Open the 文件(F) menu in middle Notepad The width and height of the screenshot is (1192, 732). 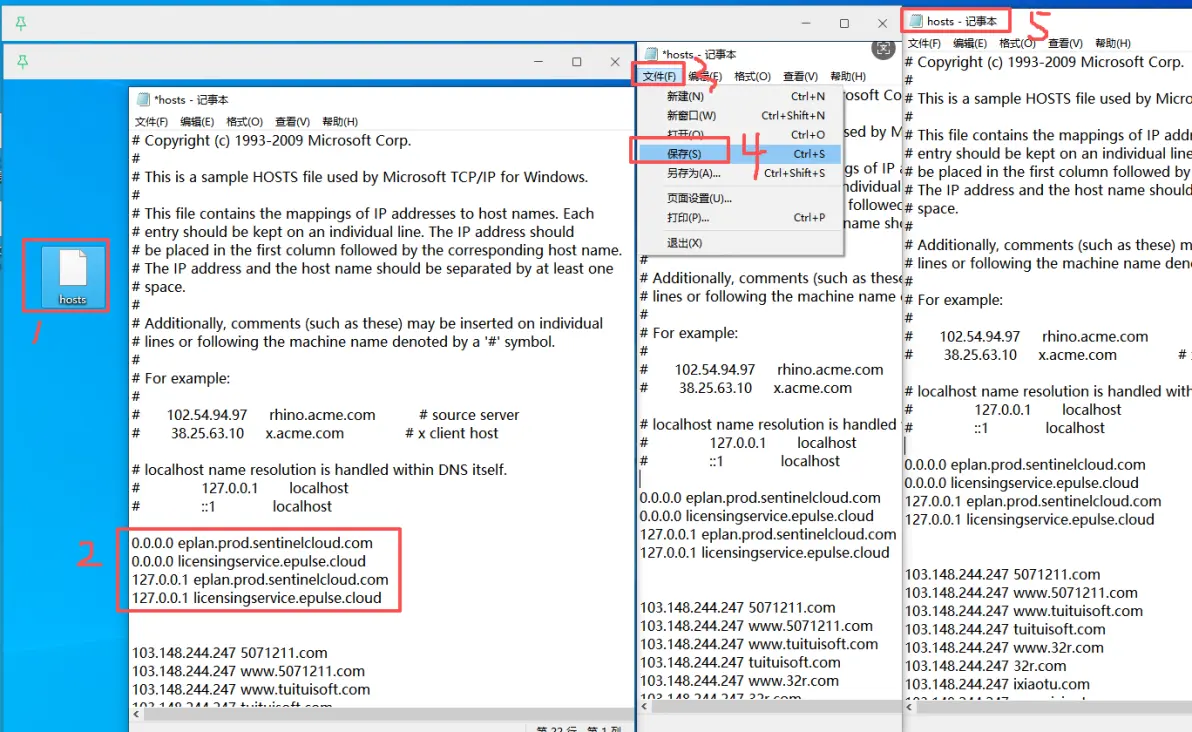pos(658,76)
